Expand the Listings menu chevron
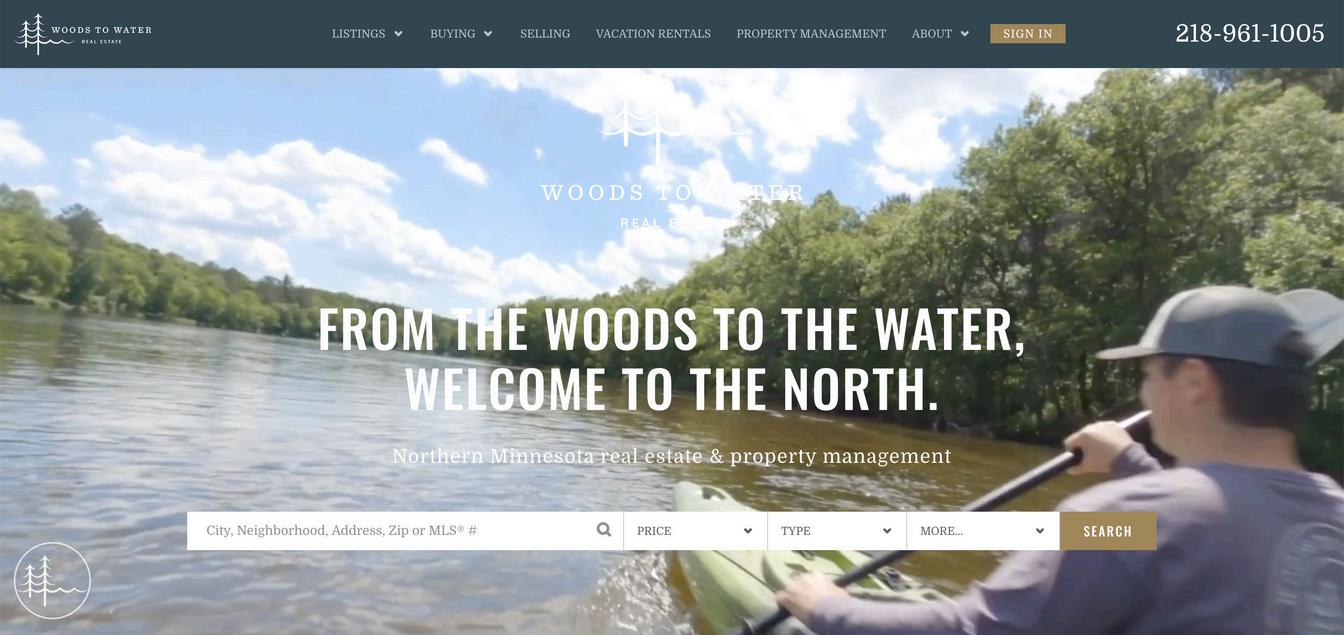 [x=398, y=34]
